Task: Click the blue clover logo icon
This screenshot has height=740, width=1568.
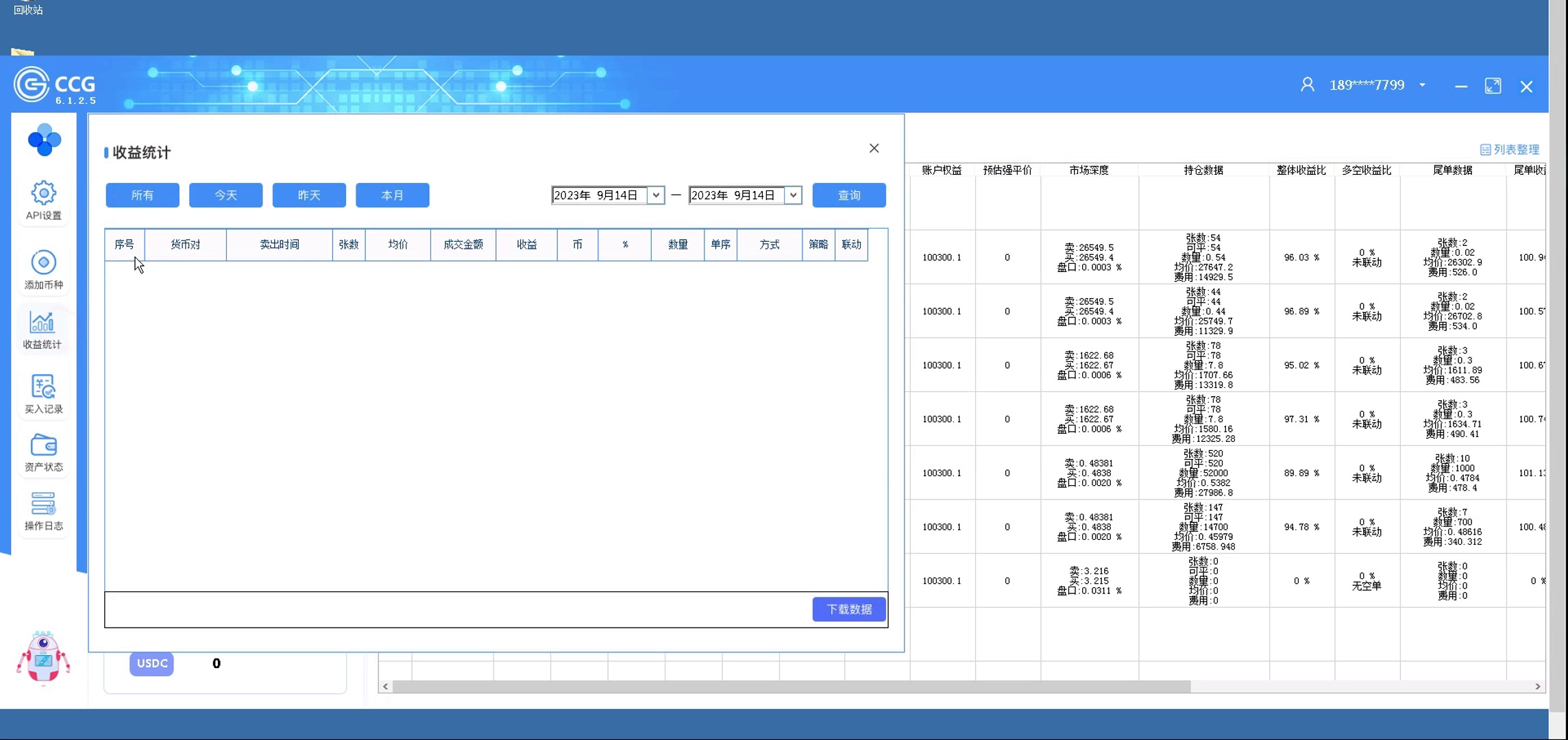Action: point(45,140)
